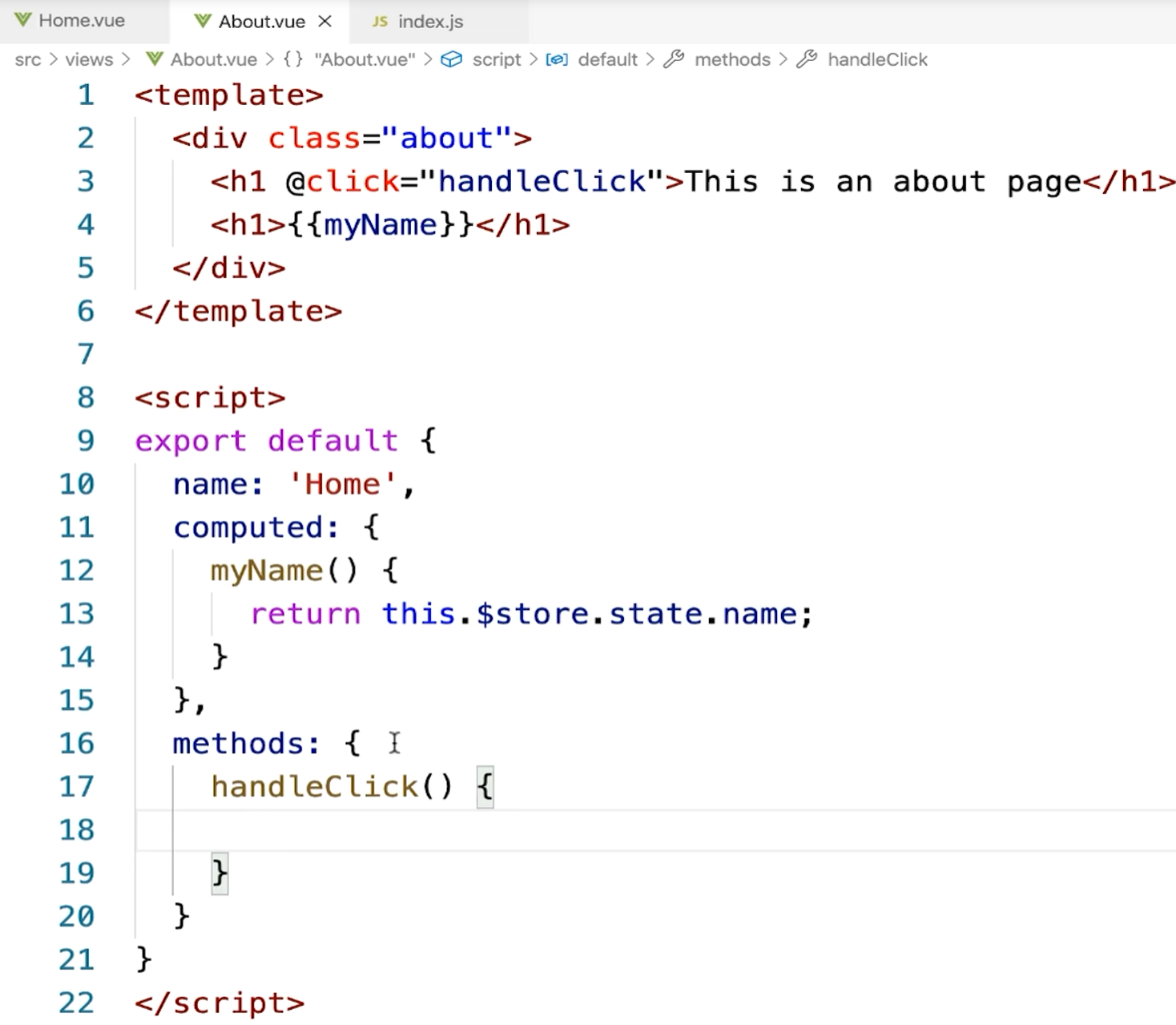Expand breadcrumb chevron after 'script'
This screenshot has width=1176, height=1025.
point(534,60)
